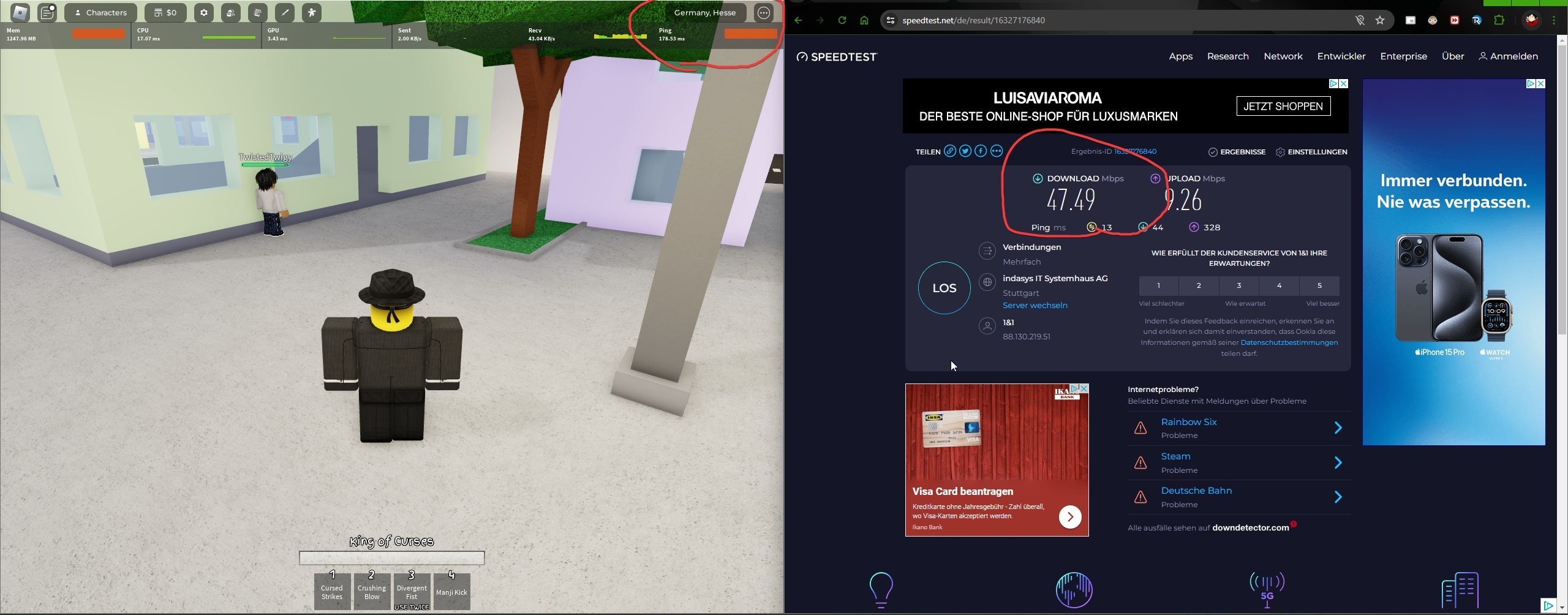Select the Manji Kick ability slot
This screenshot has height=615, width=1568.
(451, 591)
